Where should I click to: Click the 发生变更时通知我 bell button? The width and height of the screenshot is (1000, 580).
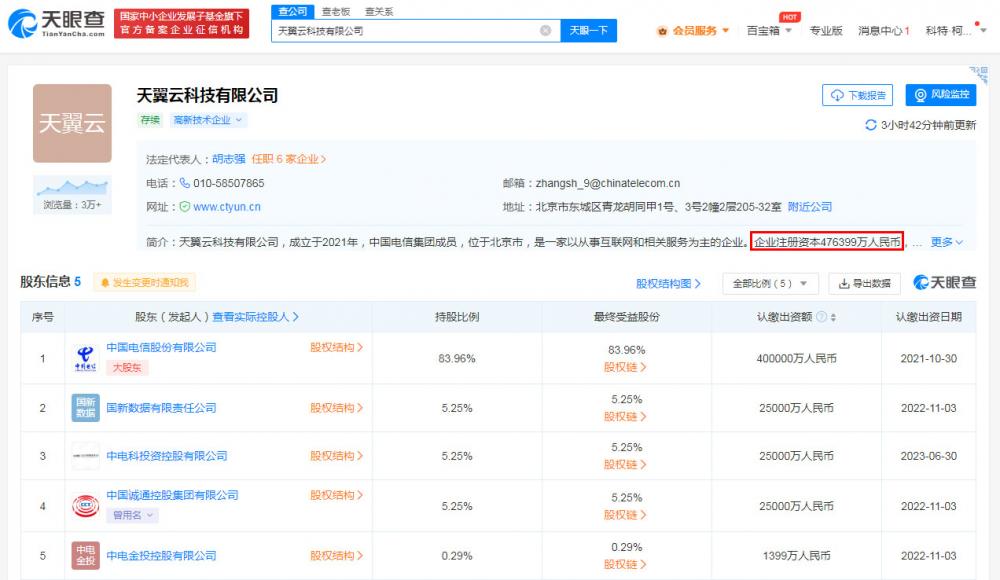(x=145, y=282)
